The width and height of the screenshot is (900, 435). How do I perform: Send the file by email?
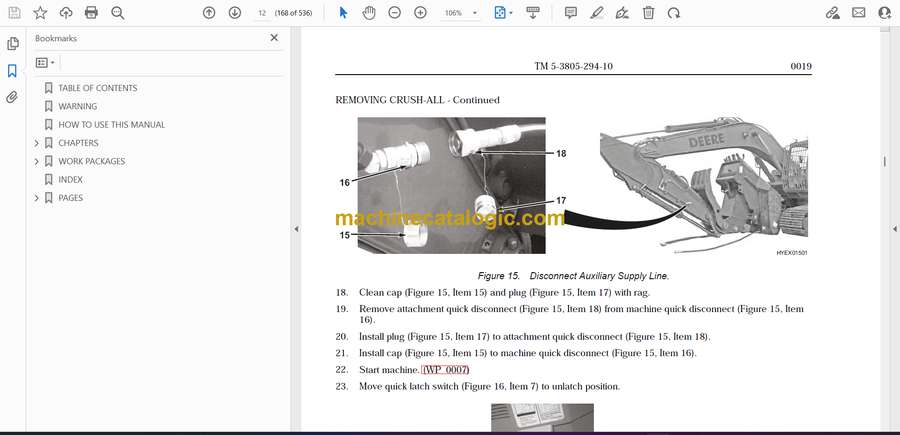[x=859, y=13]
